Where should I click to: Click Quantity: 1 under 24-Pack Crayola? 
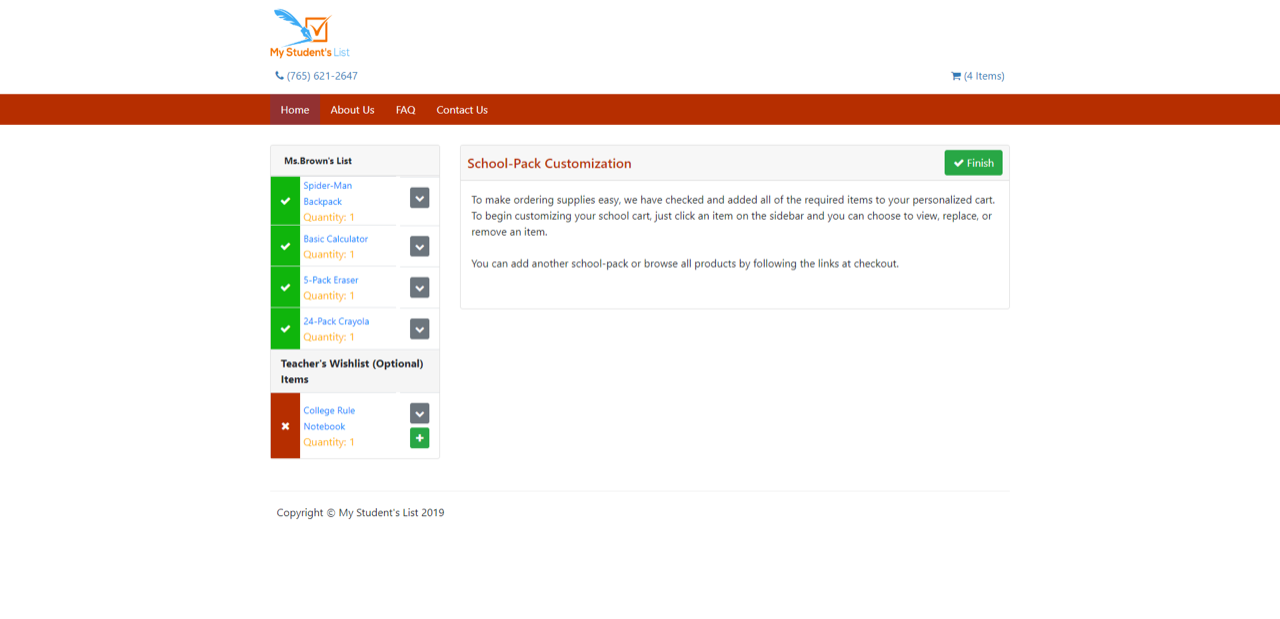[329, 337]
